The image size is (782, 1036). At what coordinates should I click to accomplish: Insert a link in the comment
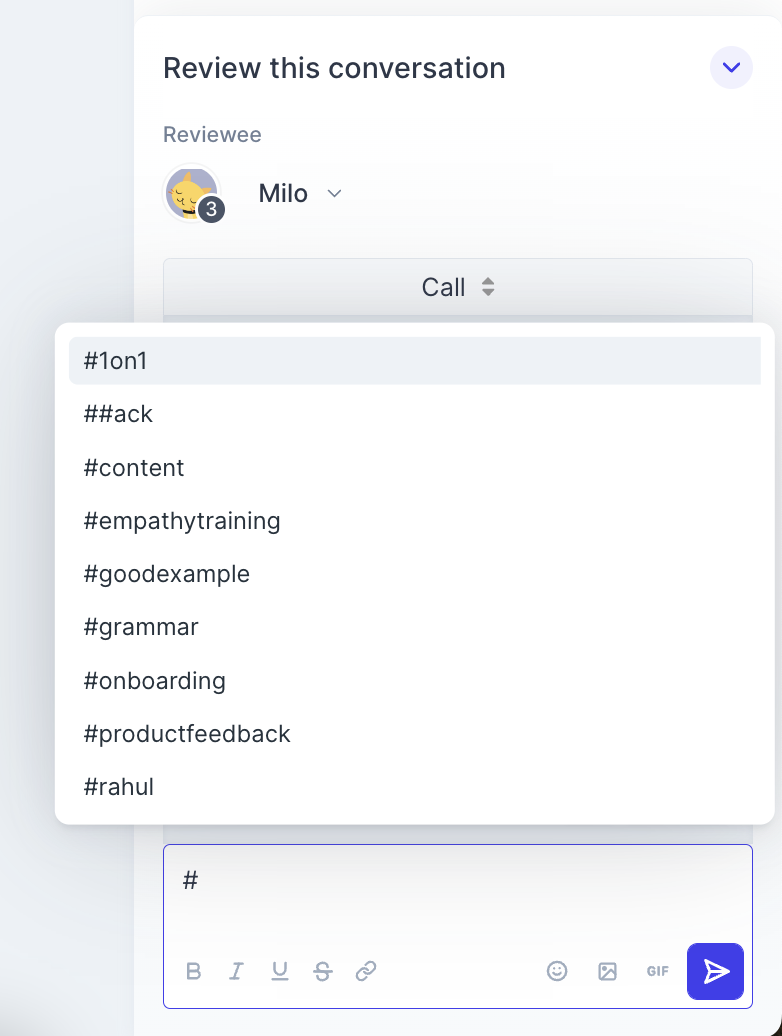tap(366, 971)
